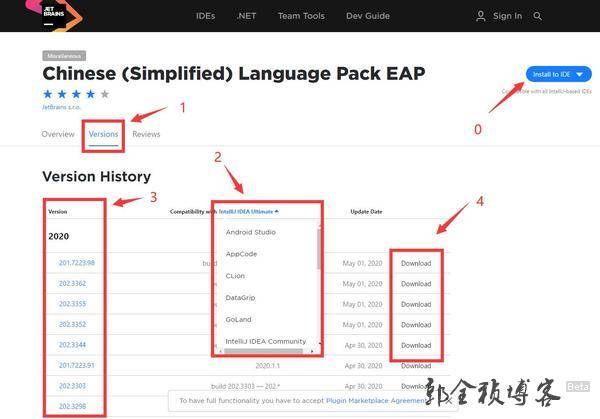Open version 202.3298
Image resolution: width=600 pixels, height=419 pixels.
pyautogui.click(x=72, y=406)
